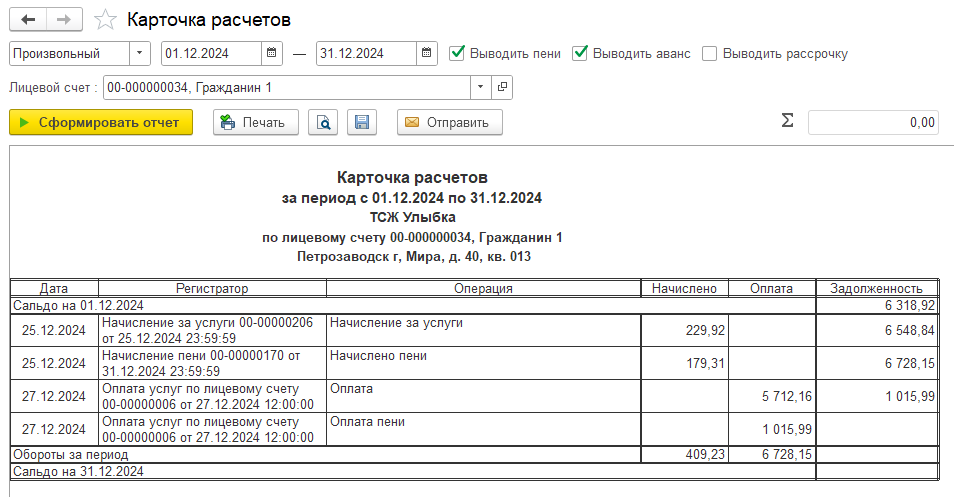
Task: Select the Дата column header
Action: [54, 288]
